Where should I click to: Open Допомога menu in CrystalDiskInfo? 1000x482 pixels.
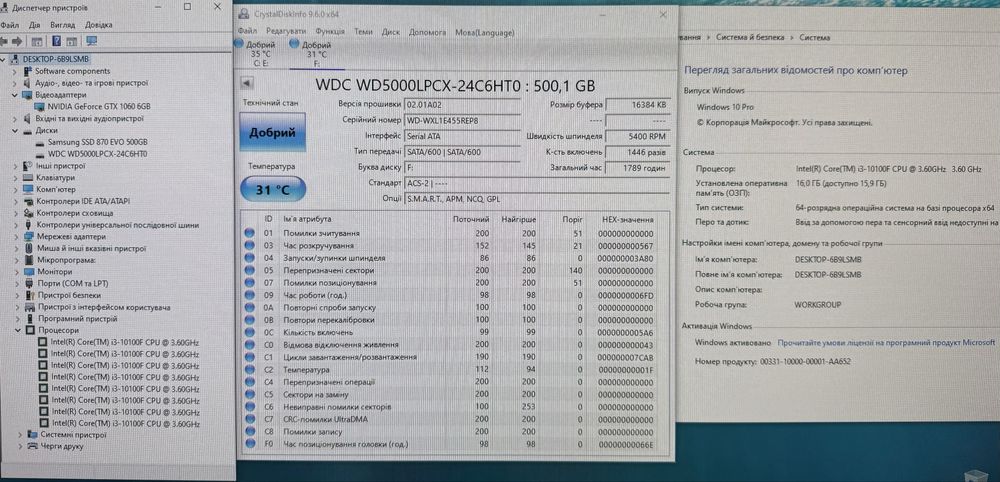[427, 31]
